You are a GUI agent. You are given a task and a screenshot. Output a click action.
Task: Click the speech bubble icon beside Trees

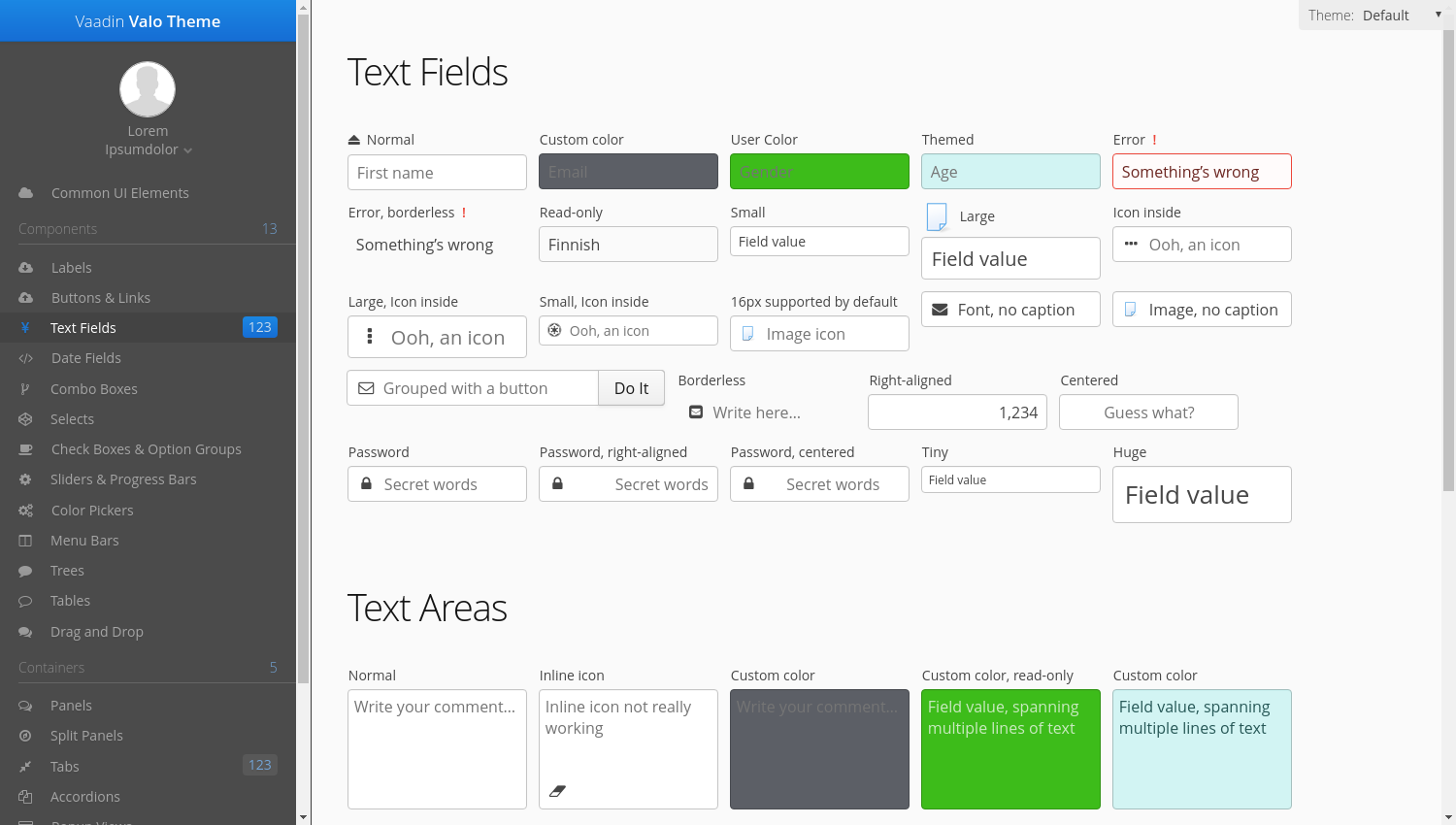pos(25,571)
